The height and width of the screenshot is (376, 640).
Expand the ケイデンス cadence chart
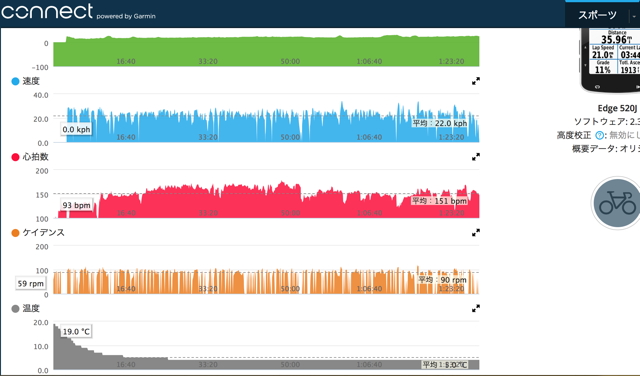point(476,233)
